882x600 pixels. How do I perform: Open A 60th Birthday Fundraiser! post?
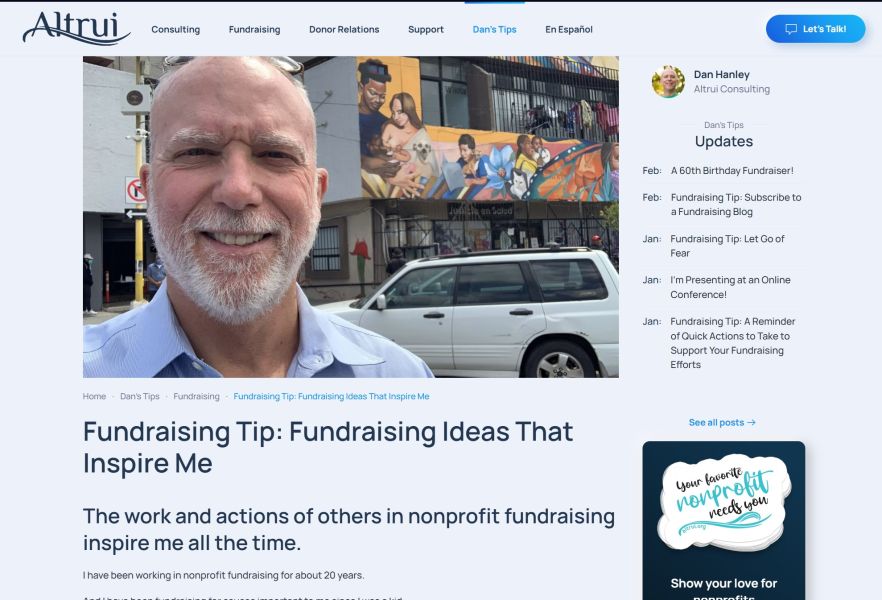[732, 170]
